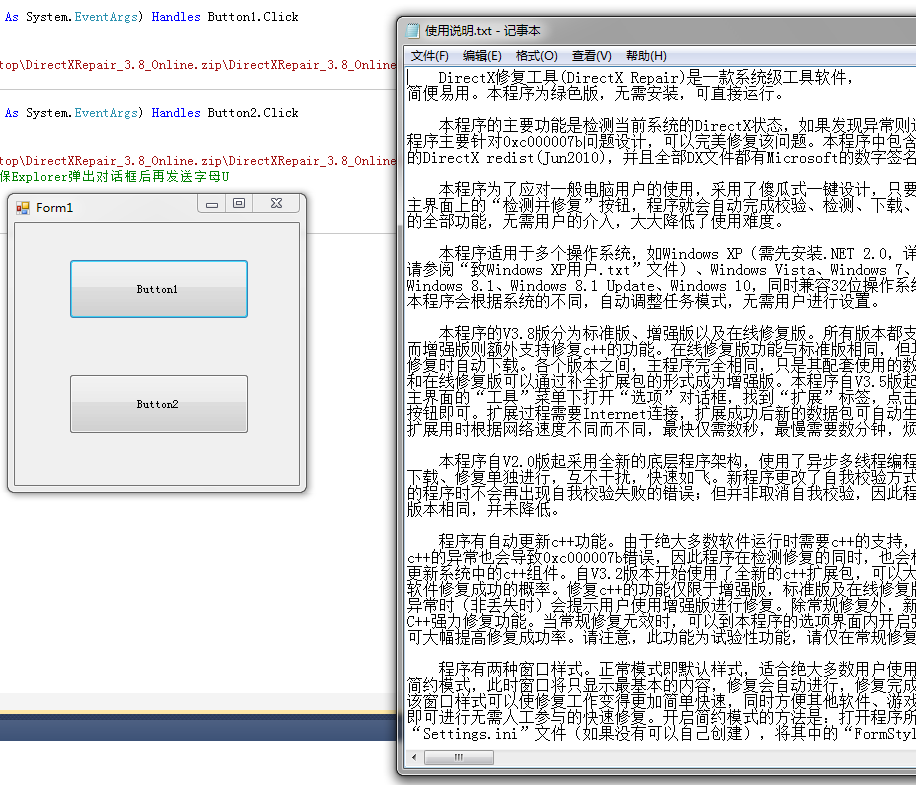916x785 pixels.
Task: Click the Form1 window icon
Action: [23, 208]
